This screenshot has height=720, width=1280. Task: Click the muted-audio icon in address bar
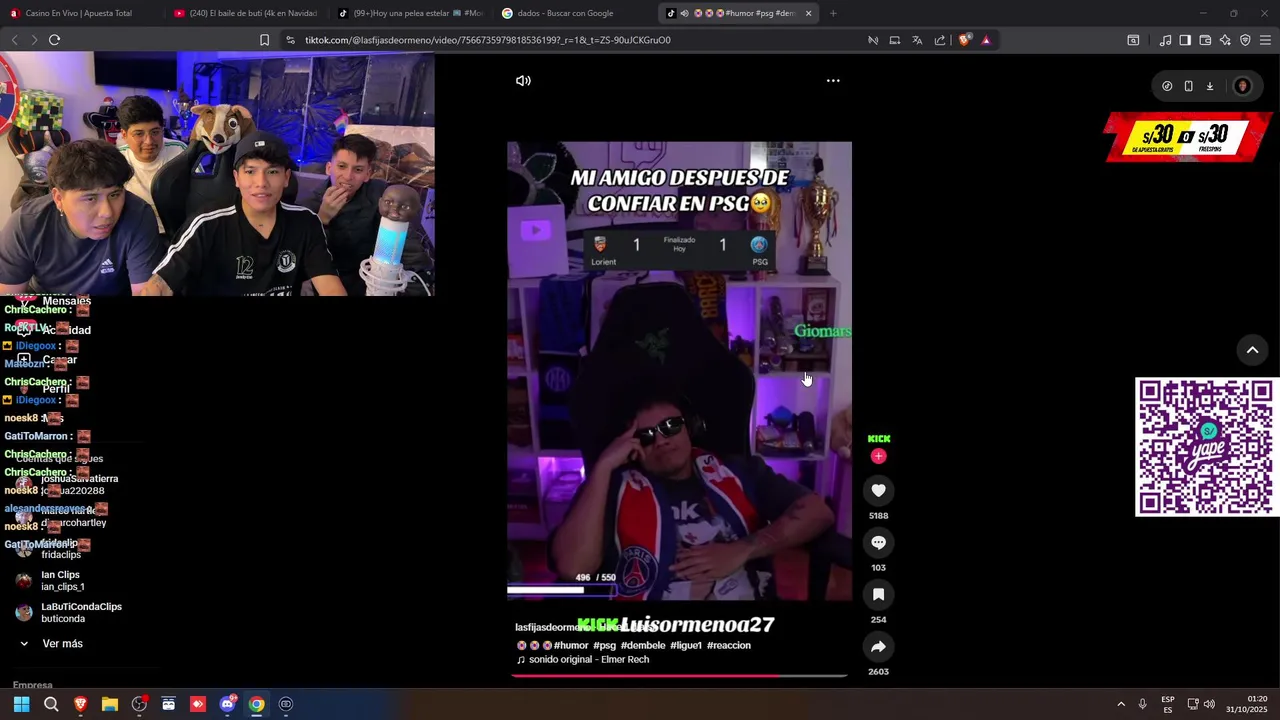pos(872,40)
